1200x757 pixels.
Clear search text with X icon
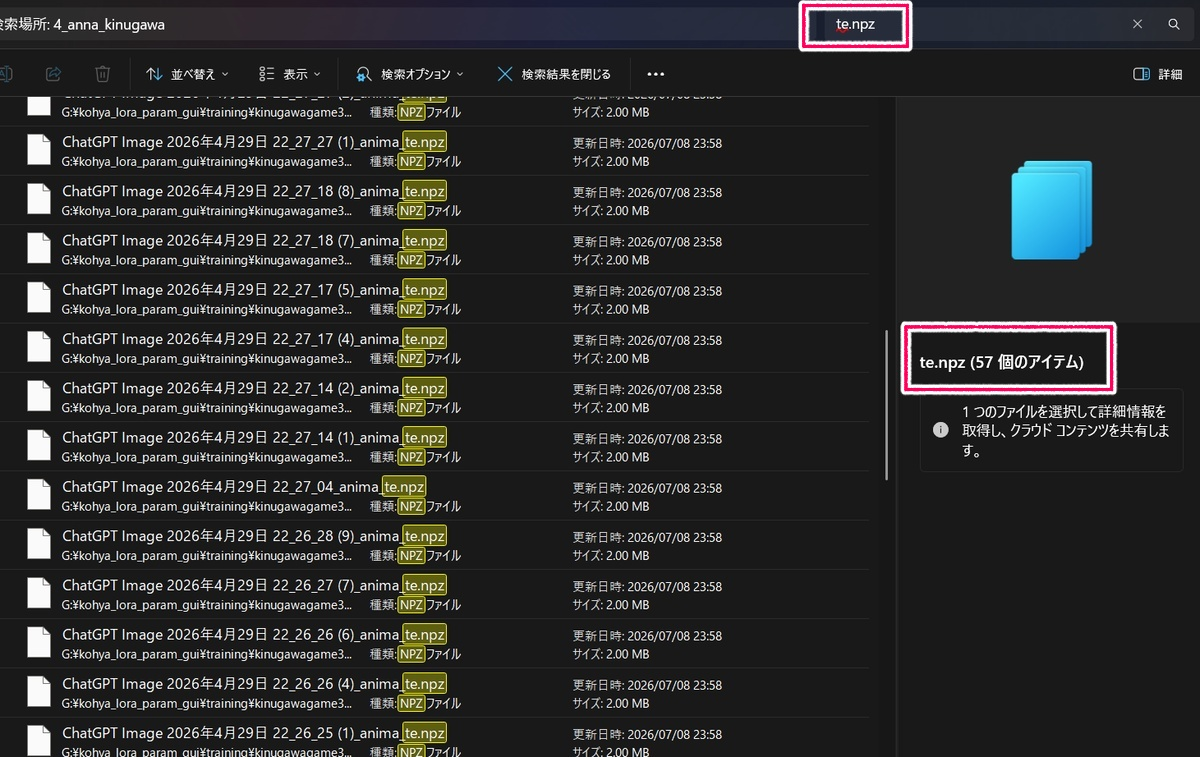pos(1137,24)
